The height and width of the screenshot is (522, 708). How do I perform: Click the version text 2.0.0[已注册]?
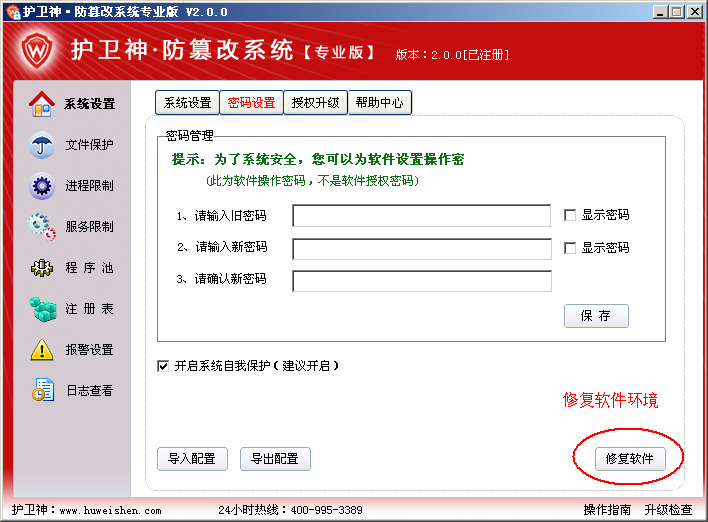pos(470,55)
